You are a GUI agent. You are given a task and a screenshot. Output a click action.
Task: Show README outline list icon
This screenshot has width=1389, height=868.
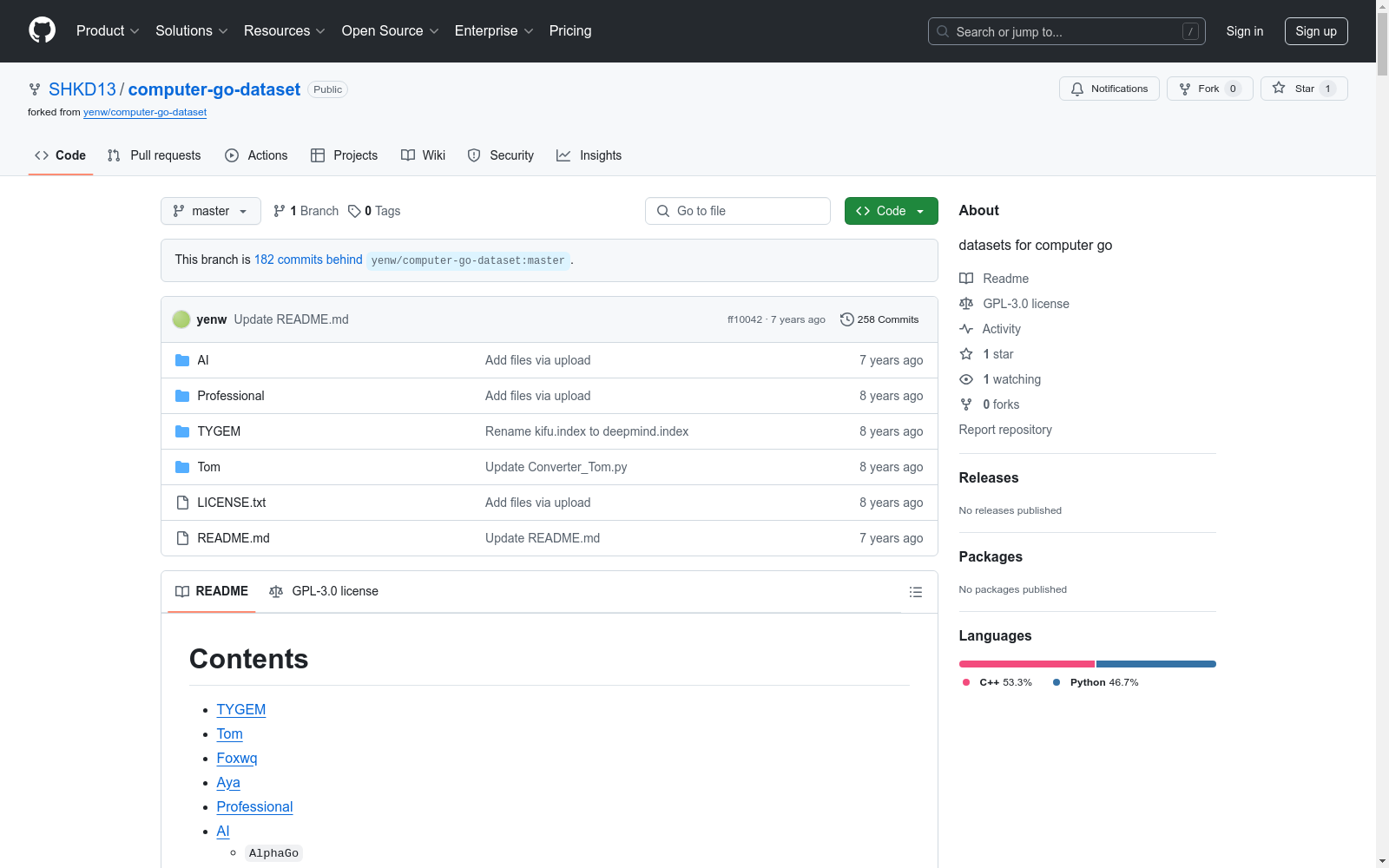[915, 592]
